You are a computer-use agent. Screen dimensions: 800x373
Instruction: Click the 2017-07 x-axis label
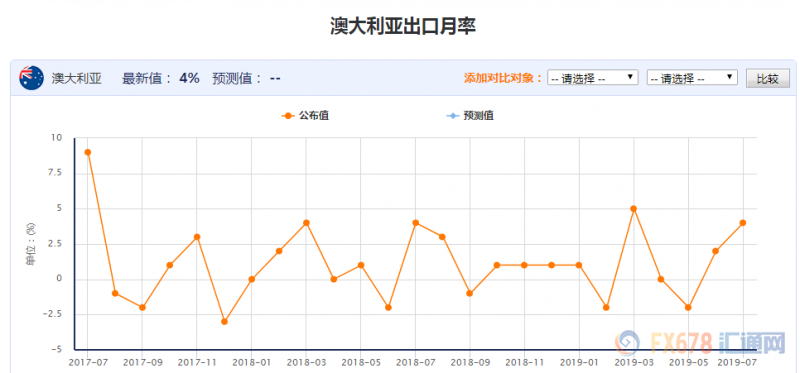coord(88,362)
